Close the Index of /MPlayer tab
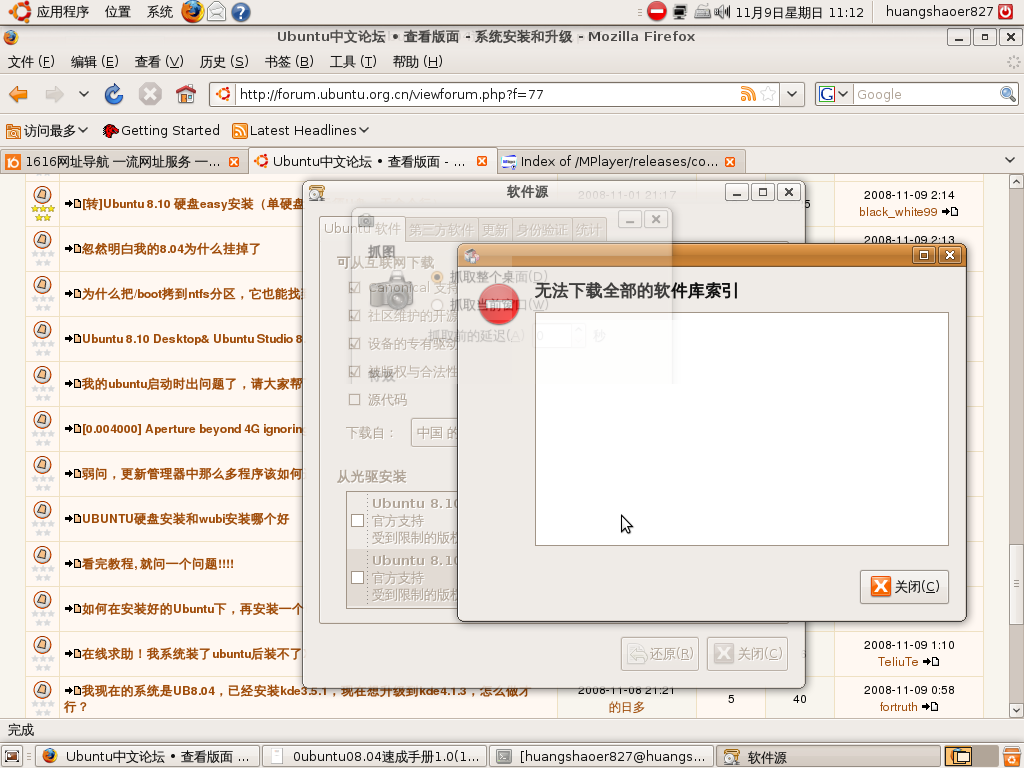The height and width of the screenshot is (768, 1024). click(x=730, y=162)
